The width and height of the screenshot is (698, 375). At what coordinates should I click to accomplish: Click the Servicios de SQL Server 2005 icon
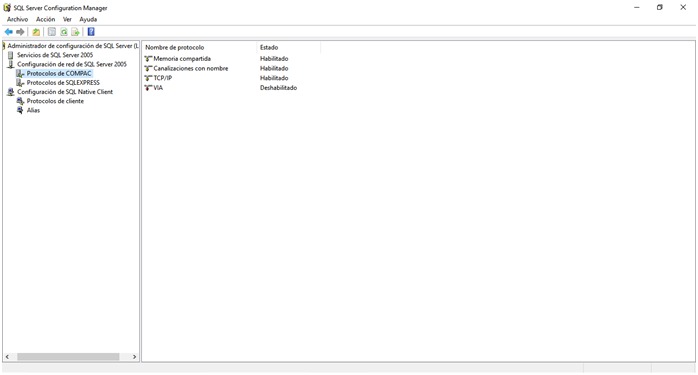pyautogui.click(x=11, y=55)
